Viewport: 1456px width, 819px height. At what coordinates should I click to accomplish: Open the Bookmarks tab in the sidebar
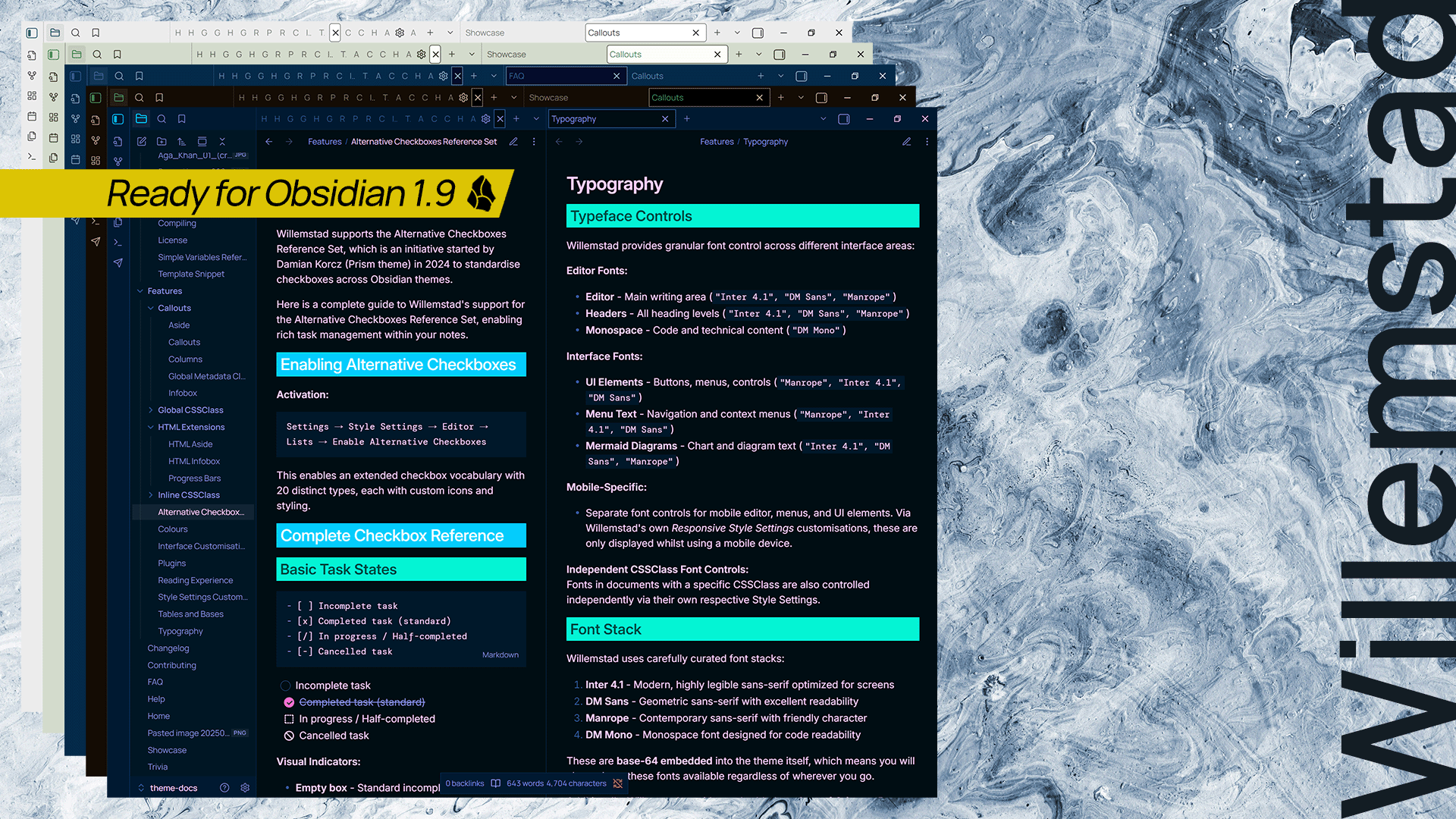tap(182, 119)
